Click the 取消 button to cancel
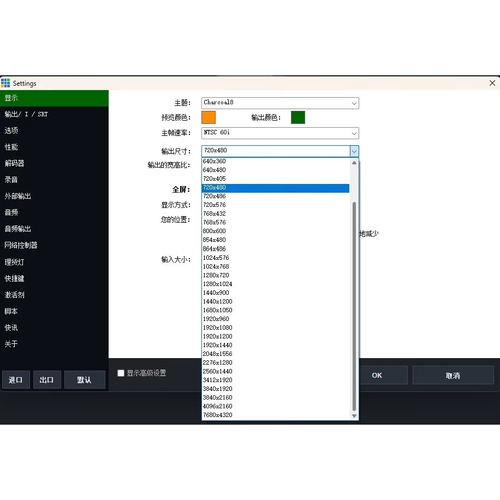This screenshot has width=500, height=500. click(x=453, y=375)
